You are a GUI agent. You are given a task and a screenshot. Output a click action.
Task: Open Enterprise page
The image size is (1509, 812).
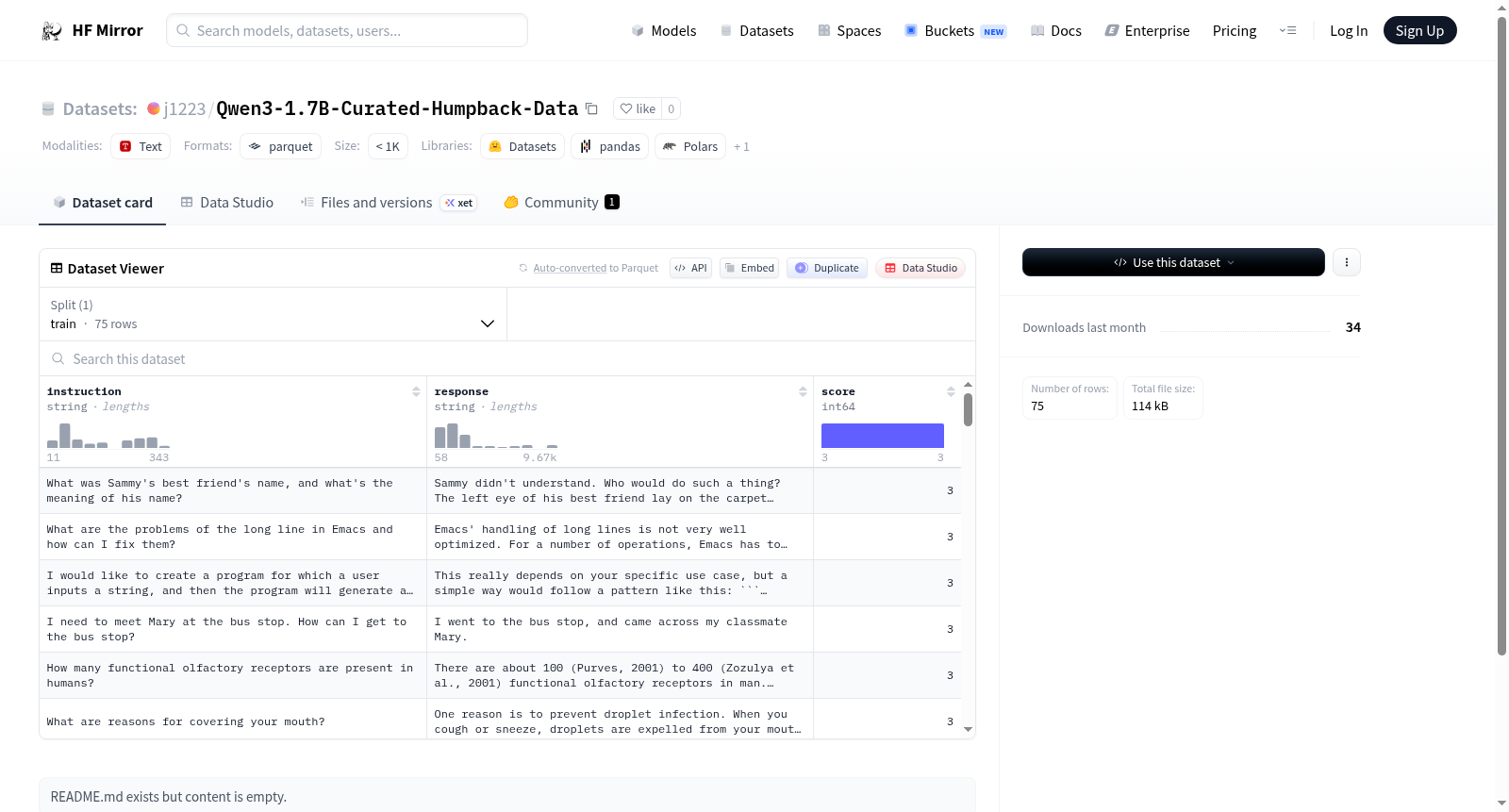1148,31
